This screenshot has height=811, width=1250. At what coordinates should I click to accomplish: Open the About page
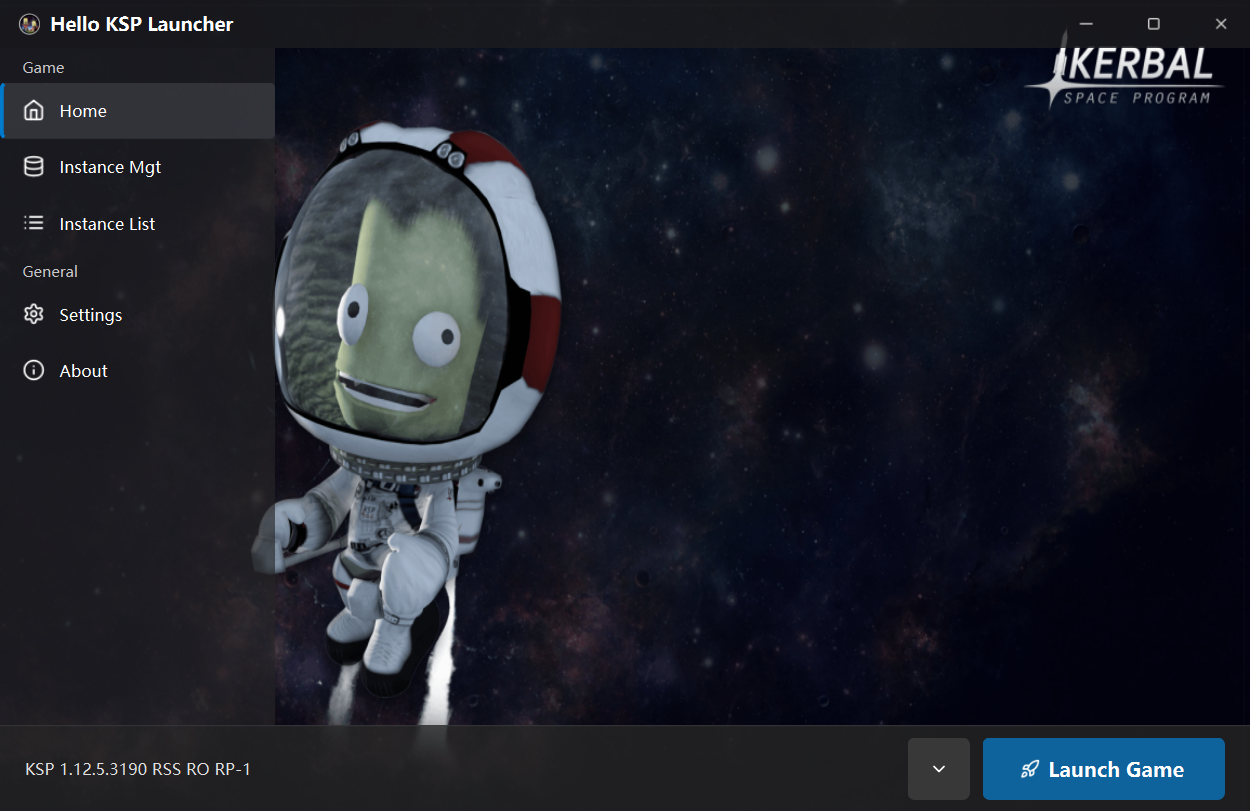point(138,371)
